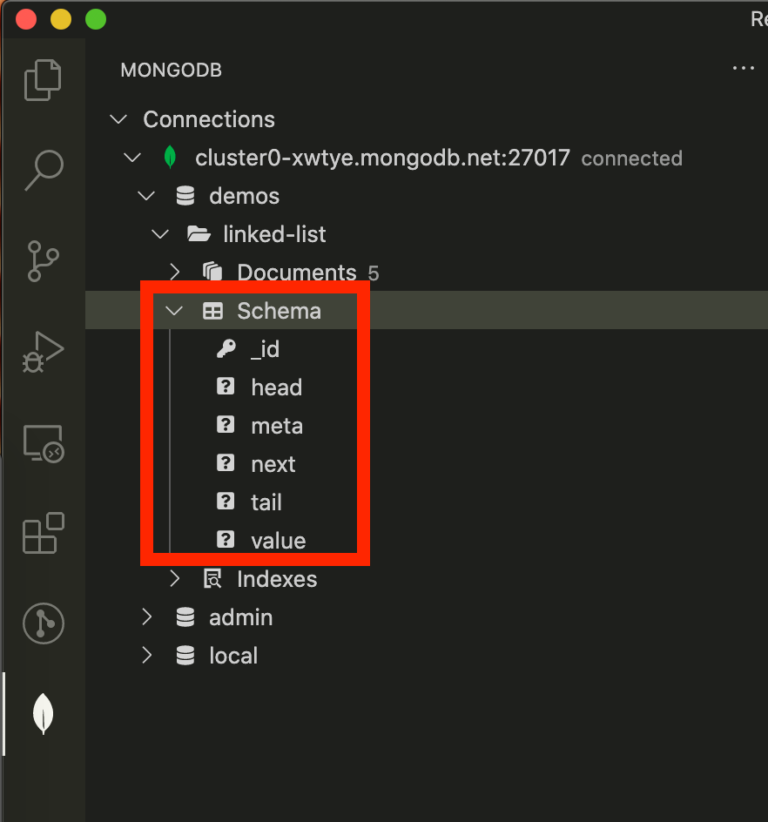
Task: Collapse the Connections tree node
Action: pyautogui.click(x=117, y=119)
